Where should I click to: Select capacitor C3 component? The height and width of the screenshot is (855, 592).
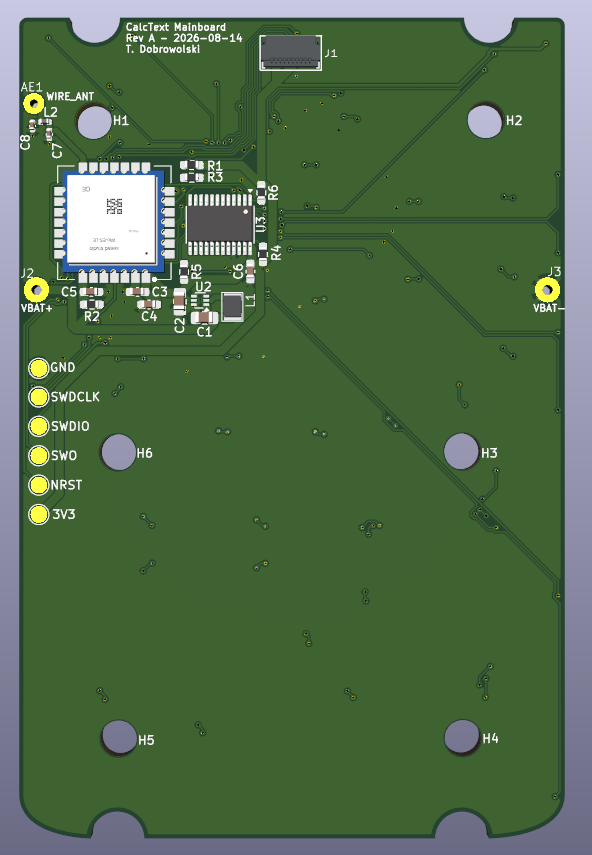pos(137,292)
